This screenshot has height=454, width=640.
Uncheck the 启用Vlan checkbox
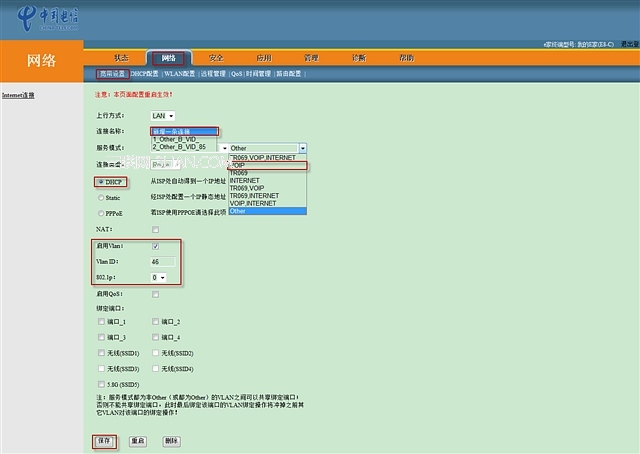click(156, 246)
